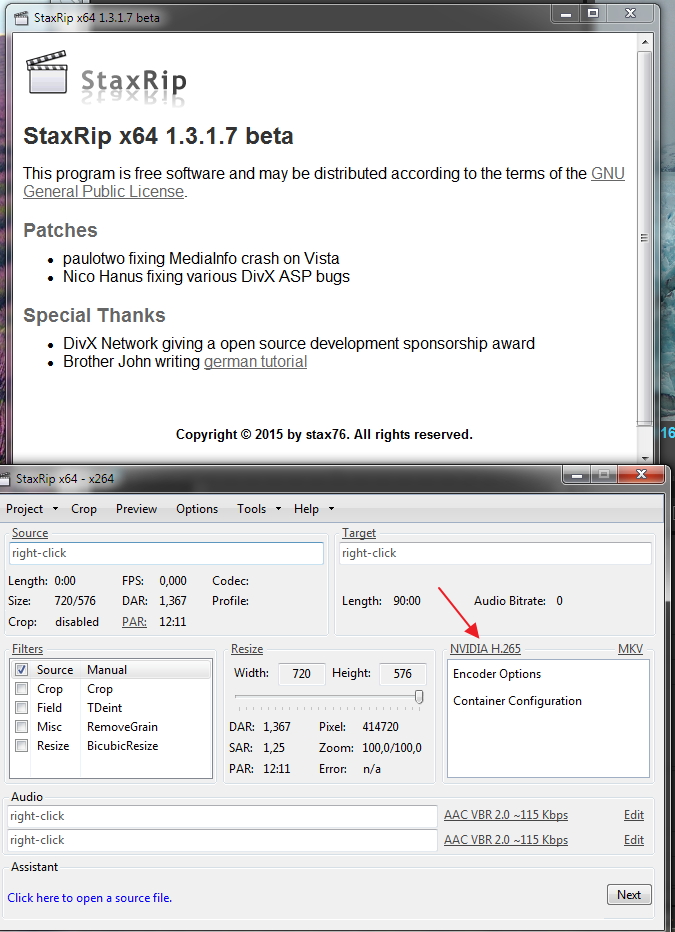The width and height of the screenshot is (675, 932).
Task: Click the Target heading link
Action: point(359,533)
